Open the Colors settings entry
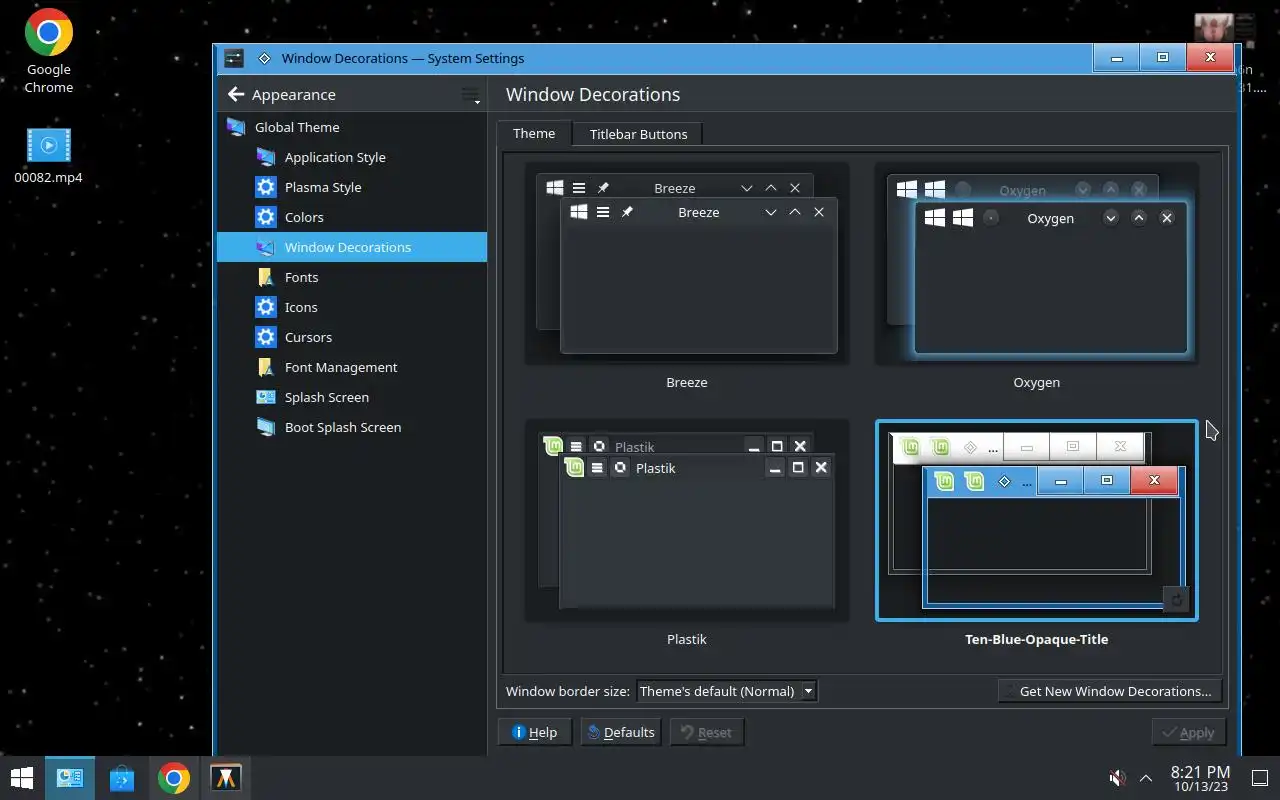The height and width of the screenshot is (800, 1280). click(352, 217)
